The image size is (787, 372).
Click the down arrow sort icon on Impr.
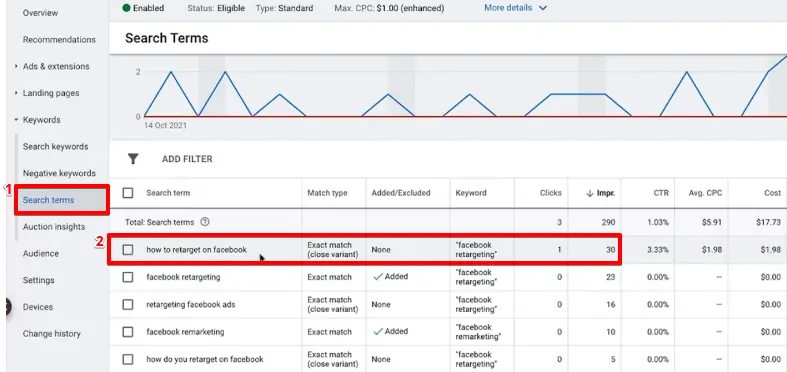[x=590, y=193]
